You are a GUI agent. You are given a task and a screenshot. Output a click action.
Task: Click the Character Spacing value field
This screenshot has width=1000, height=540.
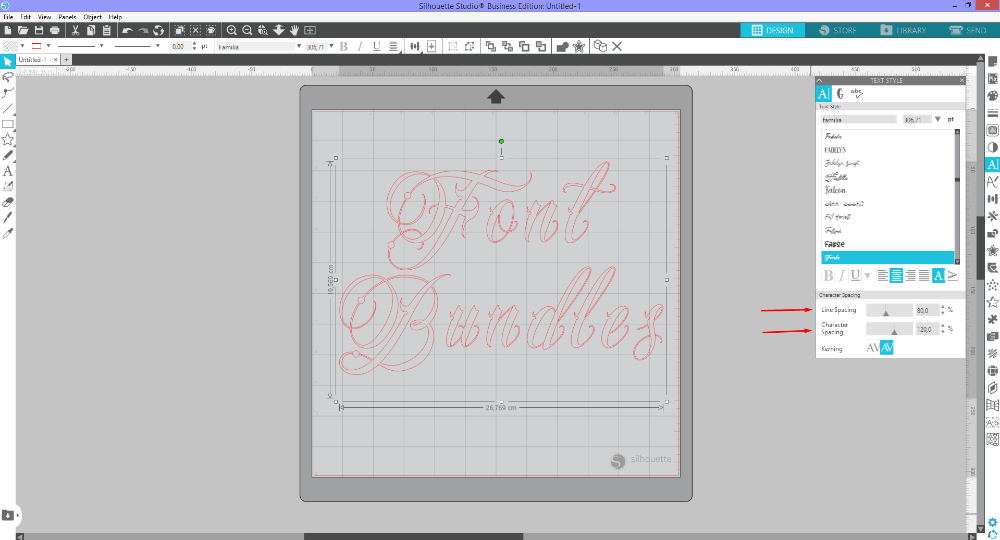tap(927, 329)
